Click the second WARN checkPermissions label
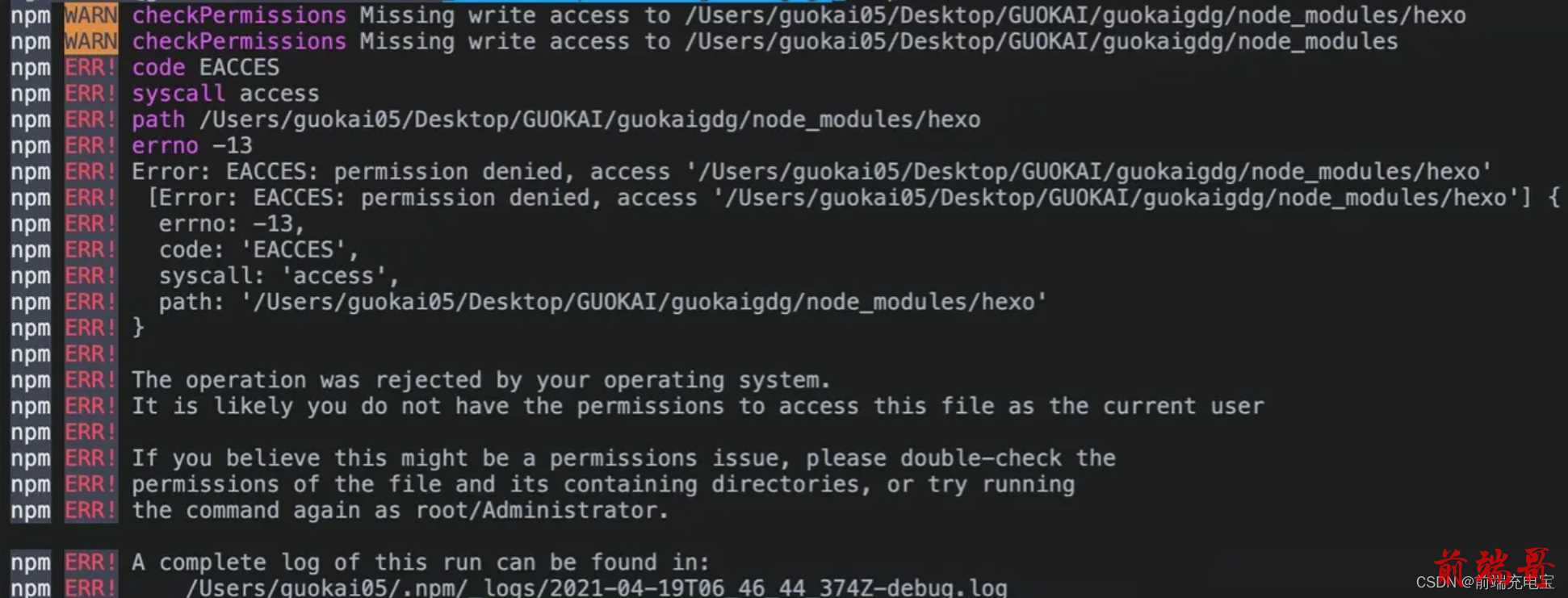This screenshot has height=598, width=1568. 239,41
